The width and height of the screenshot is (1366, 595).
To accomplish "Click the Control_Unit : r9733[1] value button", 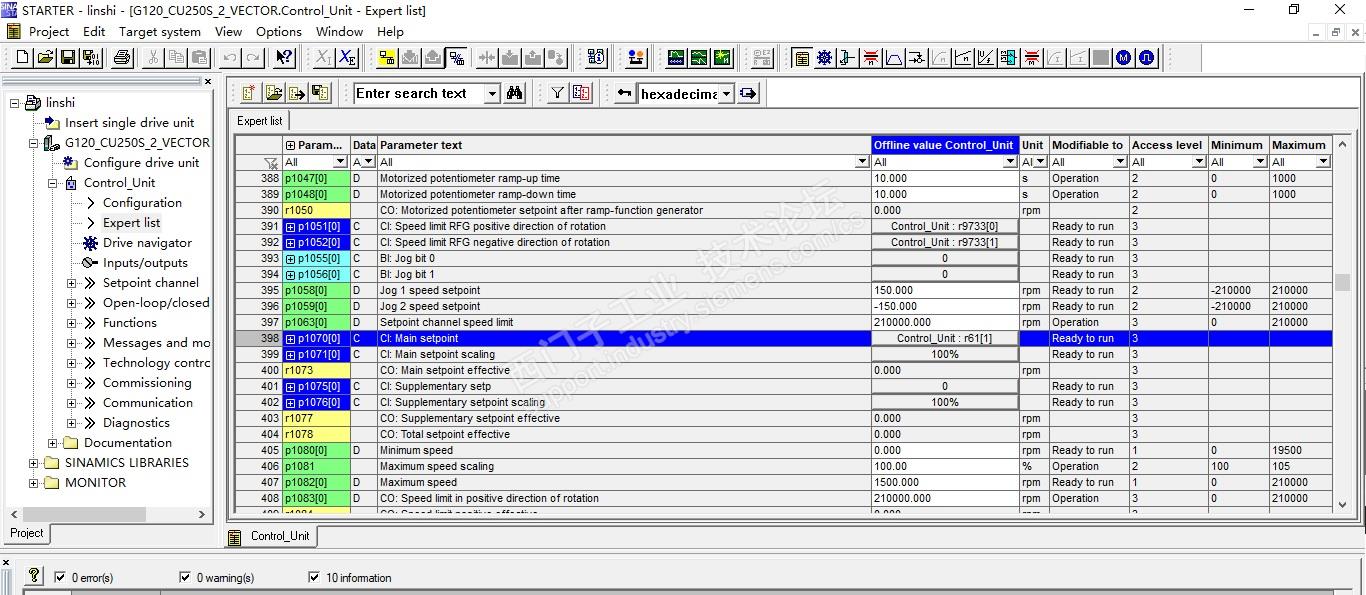I will coord(945,243).
